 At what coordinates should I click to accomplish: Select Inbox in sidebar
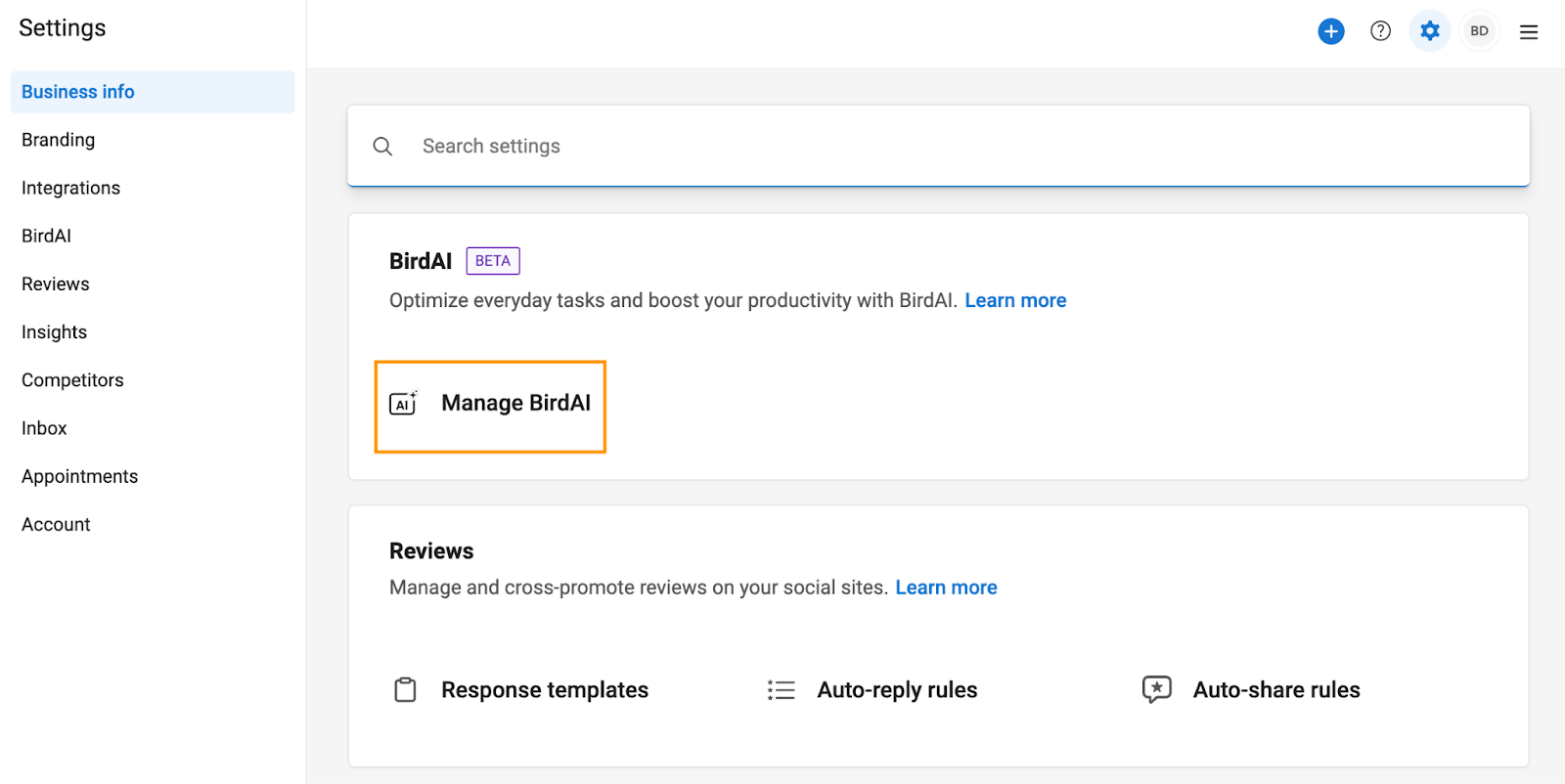[44, 428]
